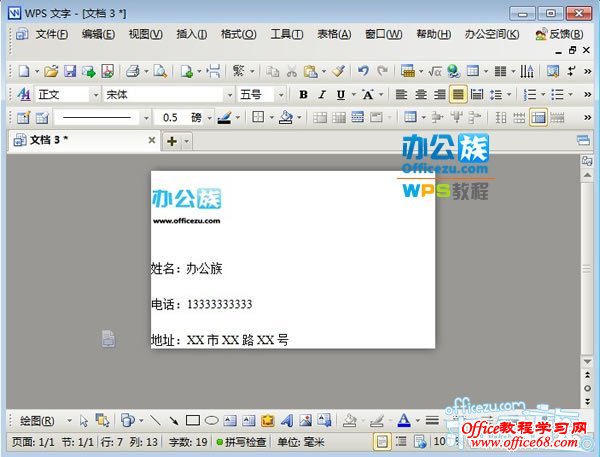The height and width of the screenshot is (457, 600).
Task: Choose the straight line drawing tool
Action: pos(155,421)
